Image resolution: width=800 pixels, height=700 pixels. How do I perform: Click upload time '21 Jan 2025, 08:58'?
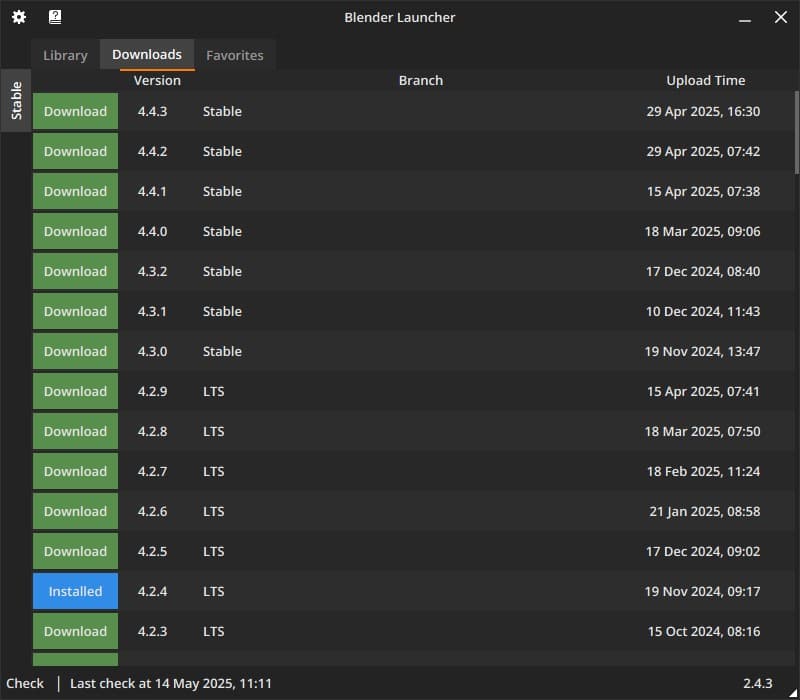[x=705, y=511]
